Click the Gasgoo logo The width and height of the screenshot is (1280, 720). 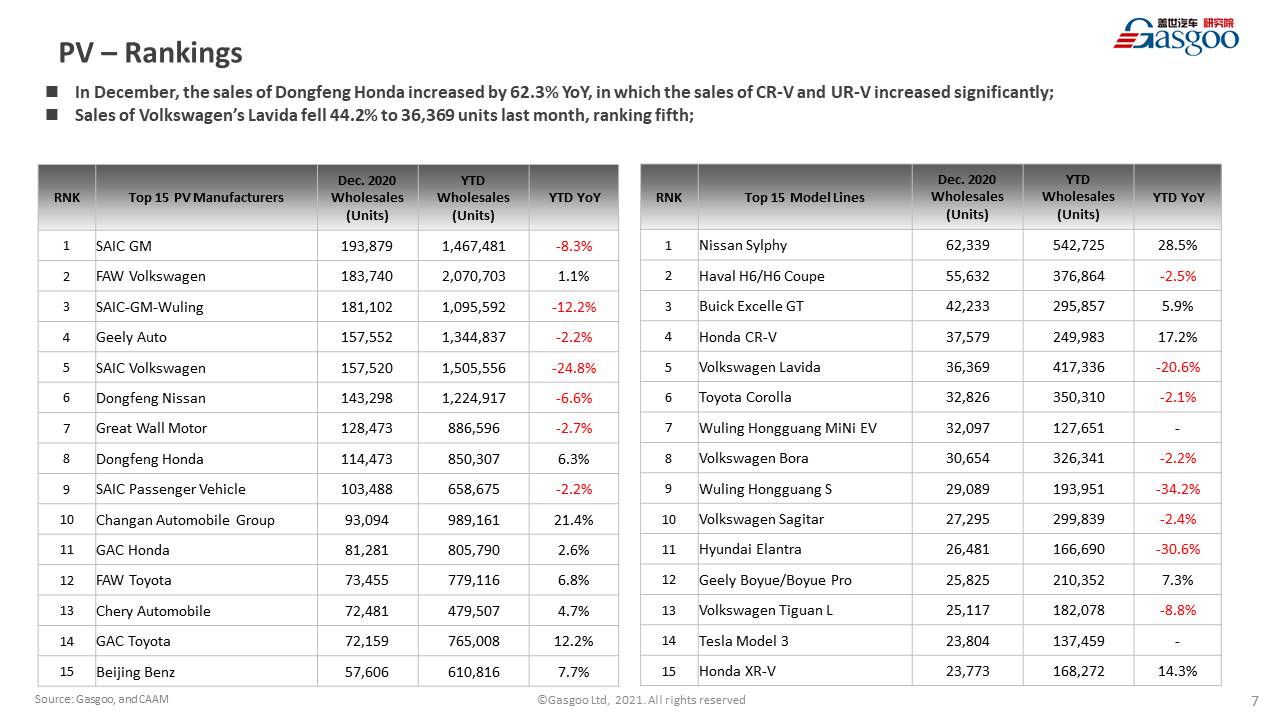(x=1177, y=35)
